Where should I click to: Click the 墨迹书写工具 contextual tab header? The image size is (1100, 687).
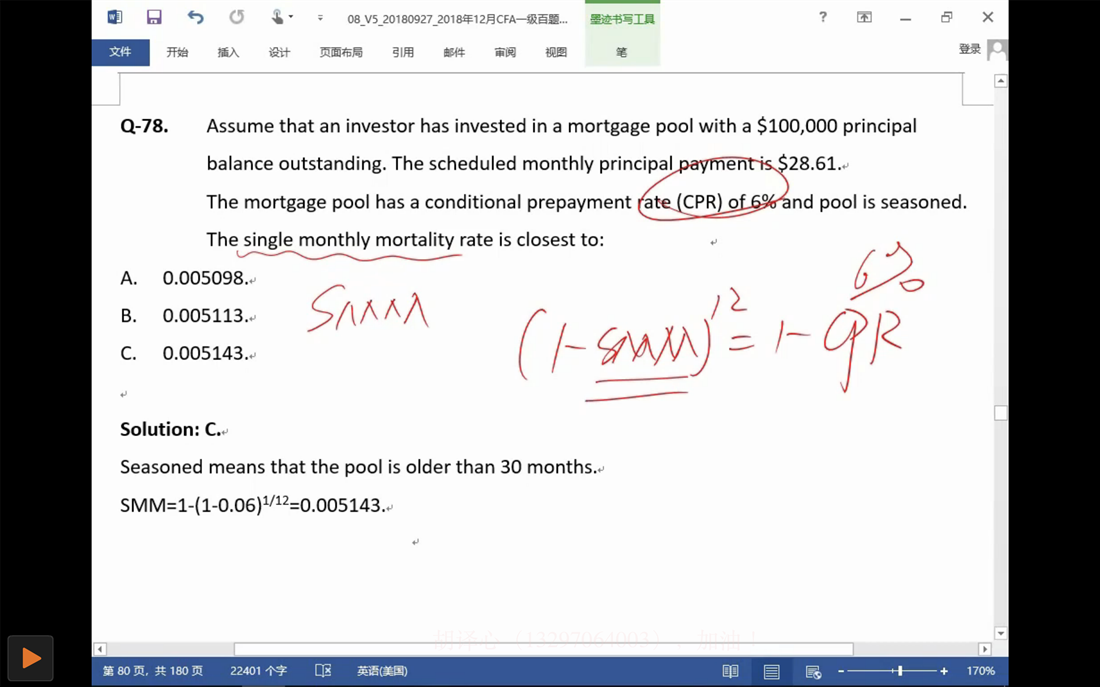[x=622, y=19]
